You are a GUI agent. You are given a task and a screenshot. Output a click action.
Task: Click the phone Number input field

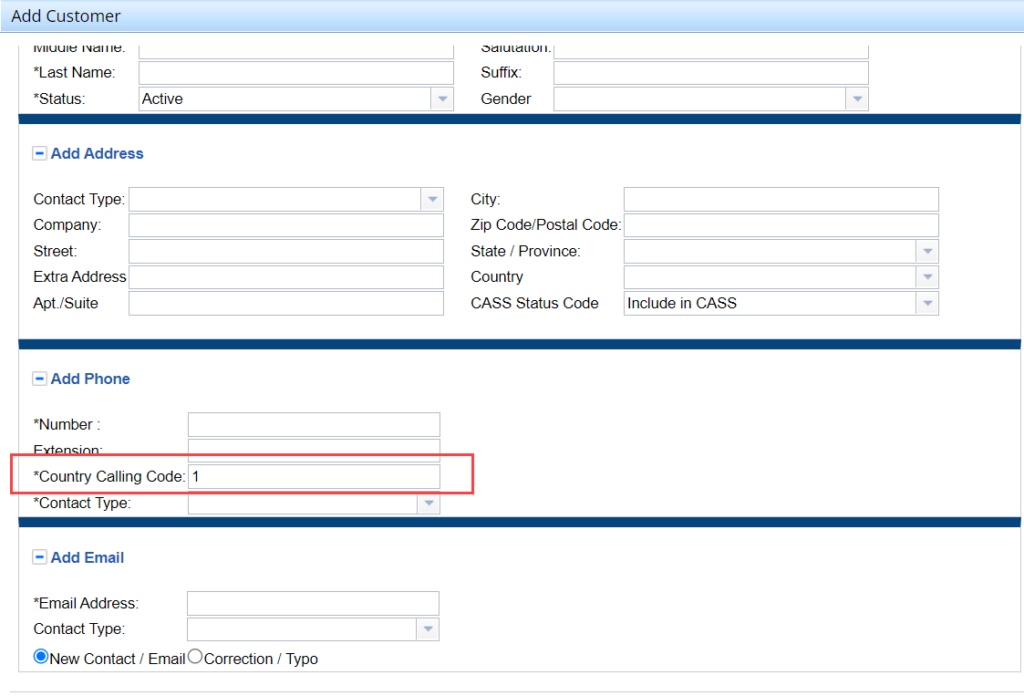[x=314, y=425]
